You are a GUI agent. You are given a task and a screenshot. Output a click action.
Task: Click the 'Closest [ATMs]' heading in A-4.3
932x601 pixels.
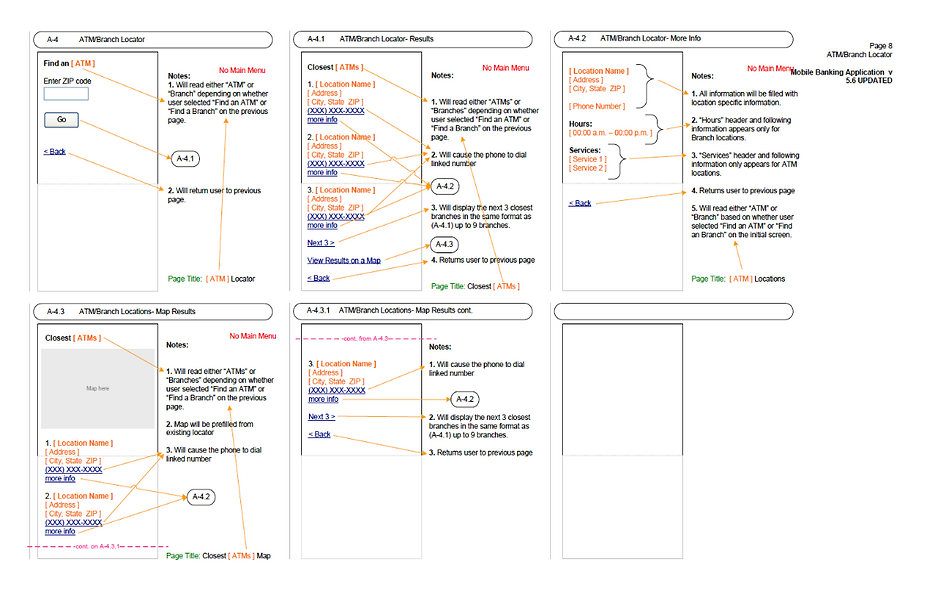[73, 338]
